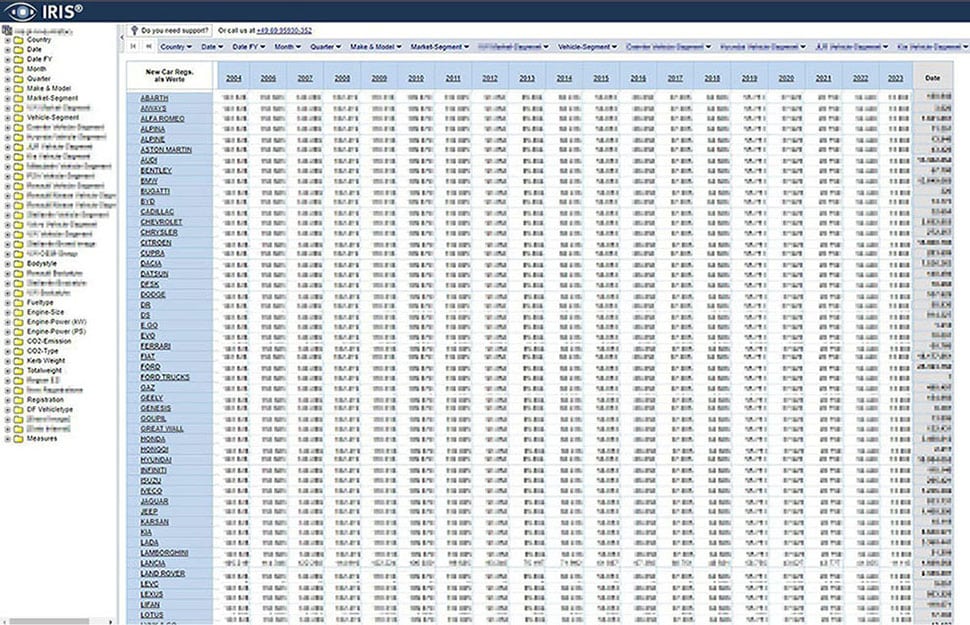The width and height of the screenshot is (970, 625).
Task: Open the 2004 year column link
Action: [x=233, y=79]
